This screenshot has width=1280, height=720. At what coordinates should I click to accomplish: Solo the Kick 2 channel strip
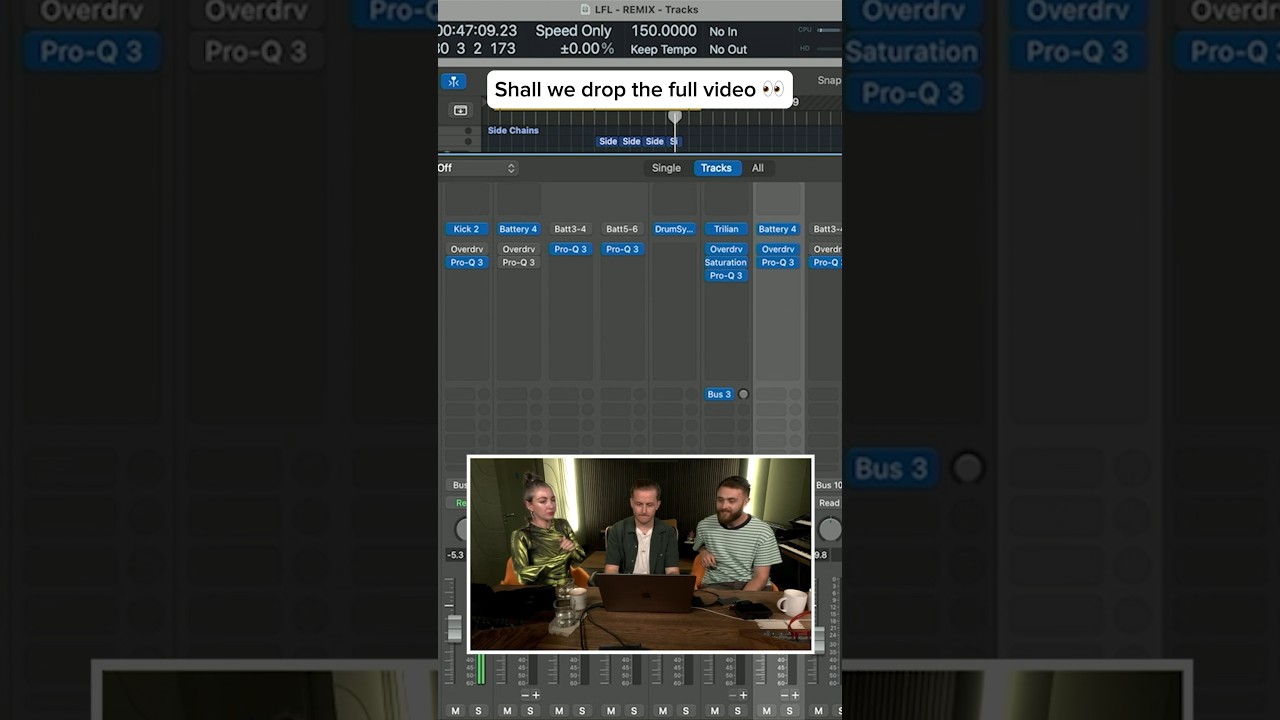coord(478,711)
